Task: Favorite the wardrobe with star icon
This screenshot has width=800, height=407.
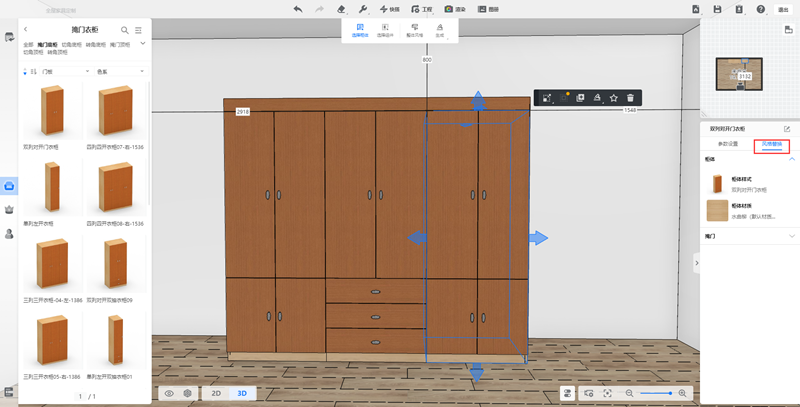Action: pyautogui.click(x=613, y=97)
